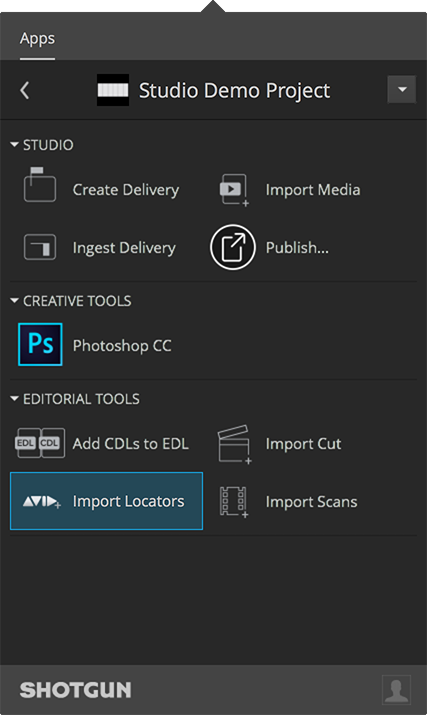Screen dimensions: 427x715
Task: Click the Import Scans filmstrip icon
Action: coord(234,502)
